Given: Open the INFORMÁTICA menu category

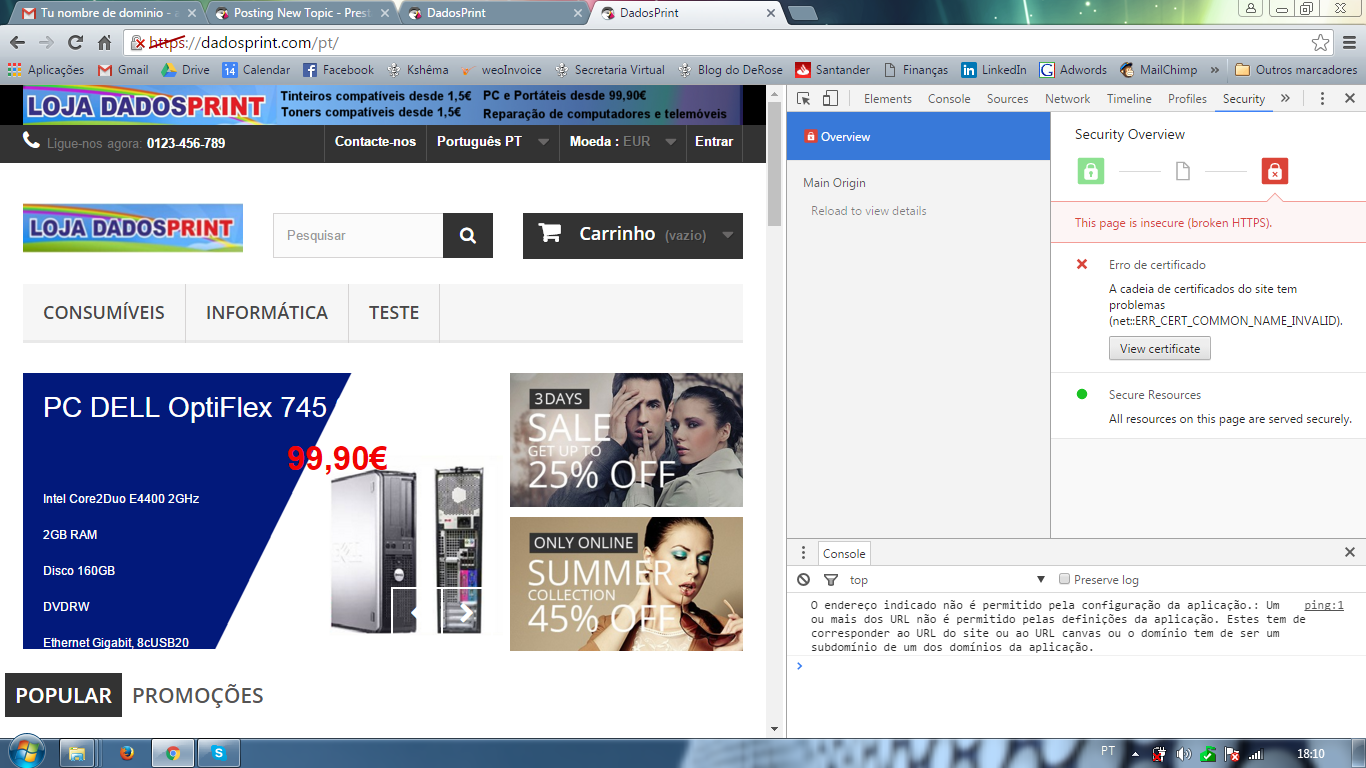Looking at the screenshot, I should (267, 313).
